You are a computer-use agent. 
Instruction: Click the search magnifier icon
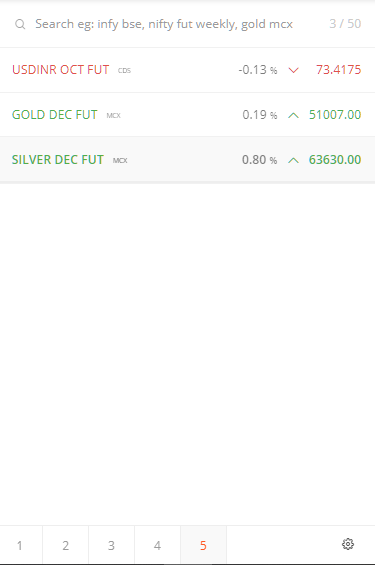tap(20, 24)
